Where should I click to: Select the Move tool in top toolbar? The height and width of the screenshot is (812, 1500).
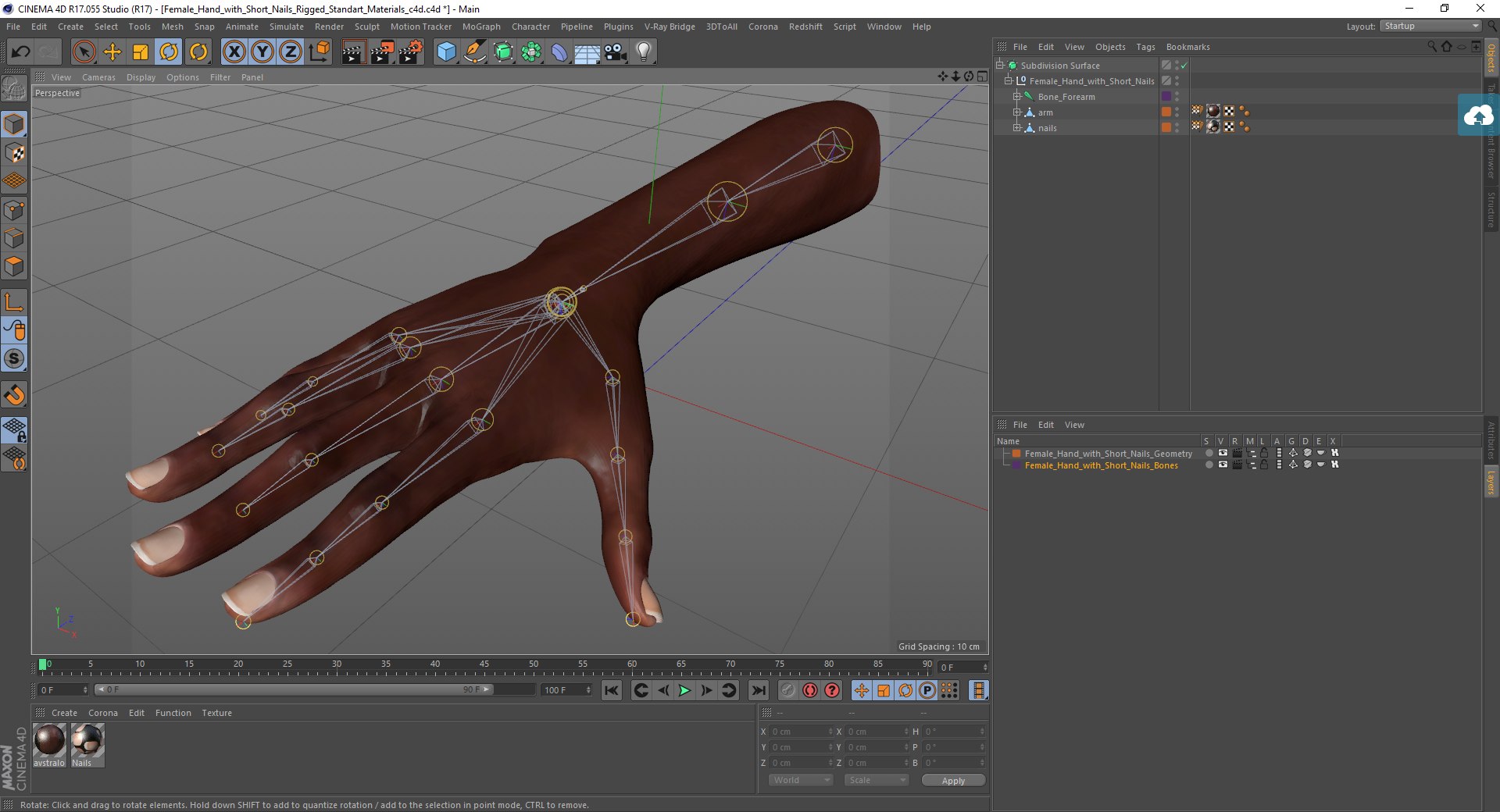pos(112,52)
